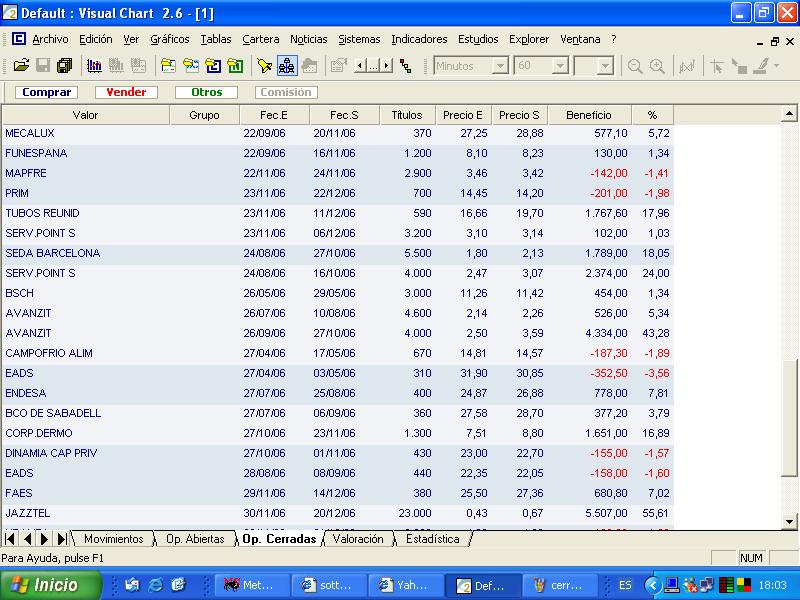The image size is (800, 600).
Task: Open the Sistemas menu
Action: pyautogui.click(x=359, y=39)
